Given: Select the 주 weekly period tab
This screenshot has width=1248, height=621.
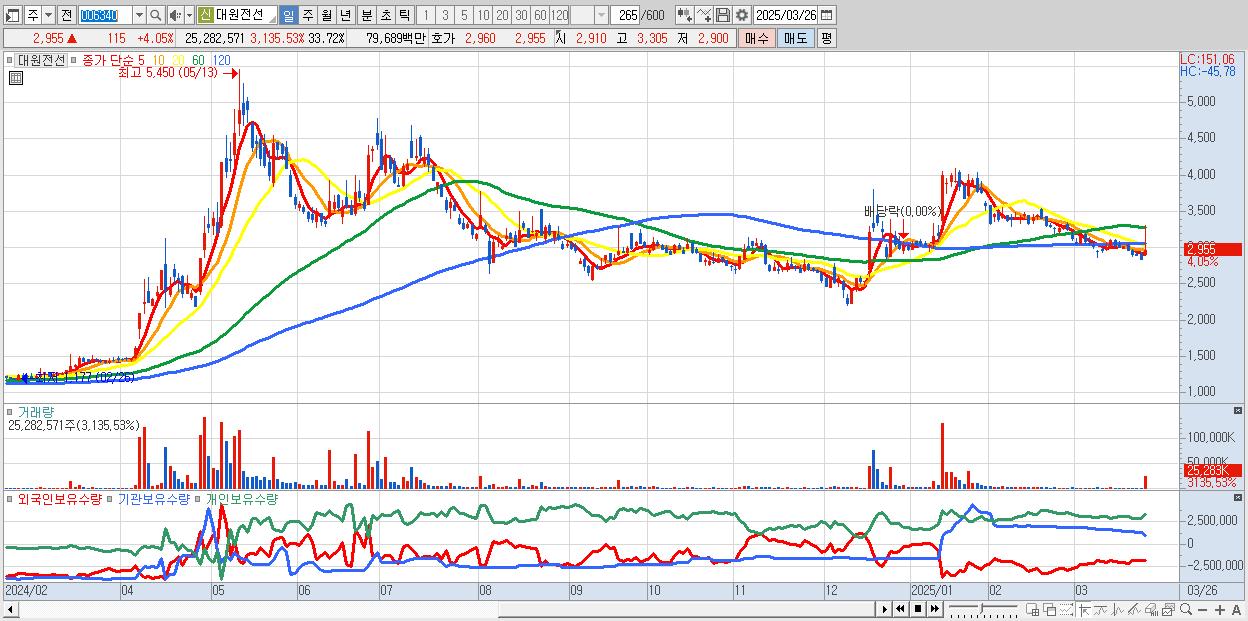Looking at the screenshot, I should click(306, 15).
